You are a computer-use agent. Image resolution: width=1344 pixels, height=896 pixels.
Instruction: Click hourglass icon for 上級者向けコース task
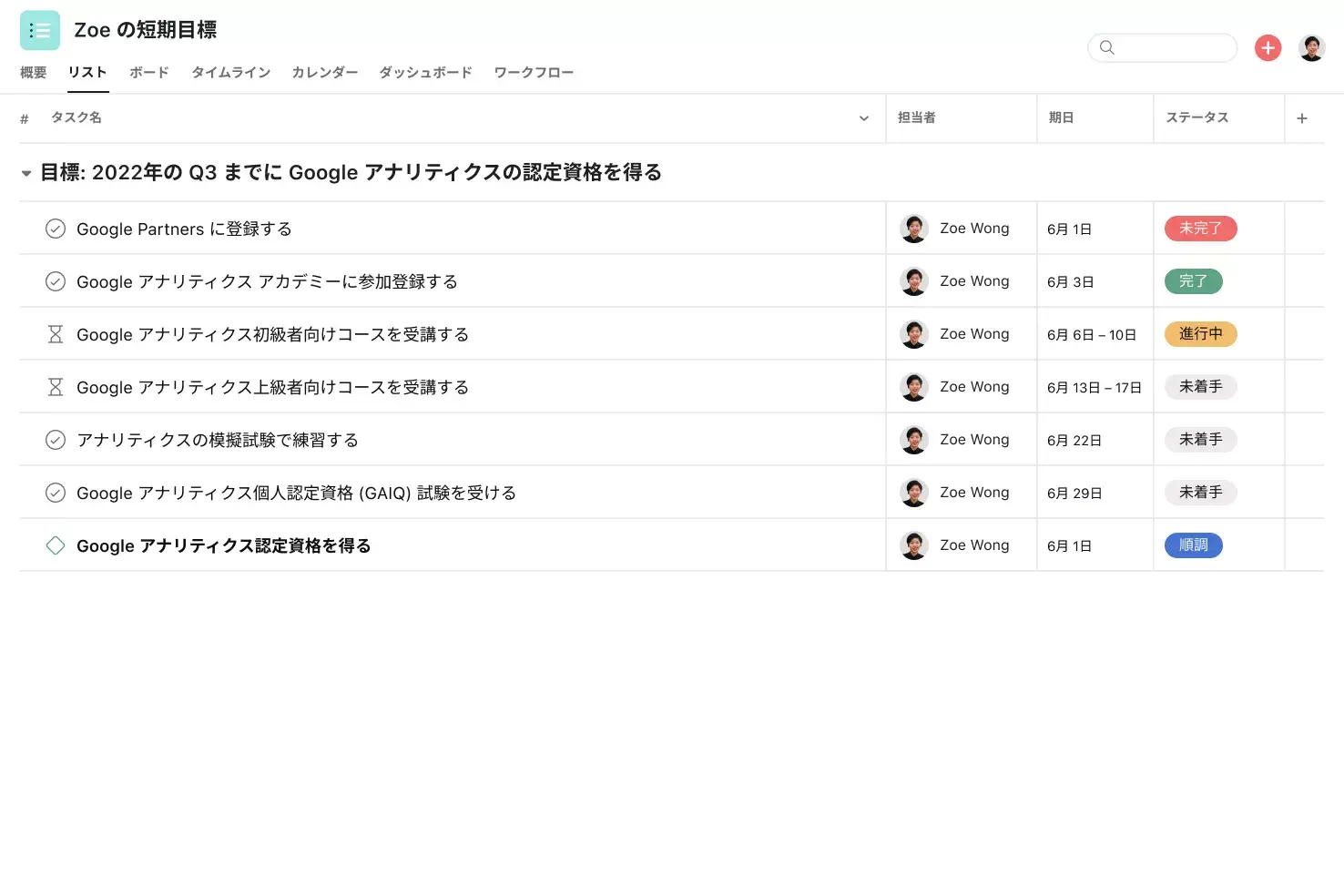coord(56,387)
